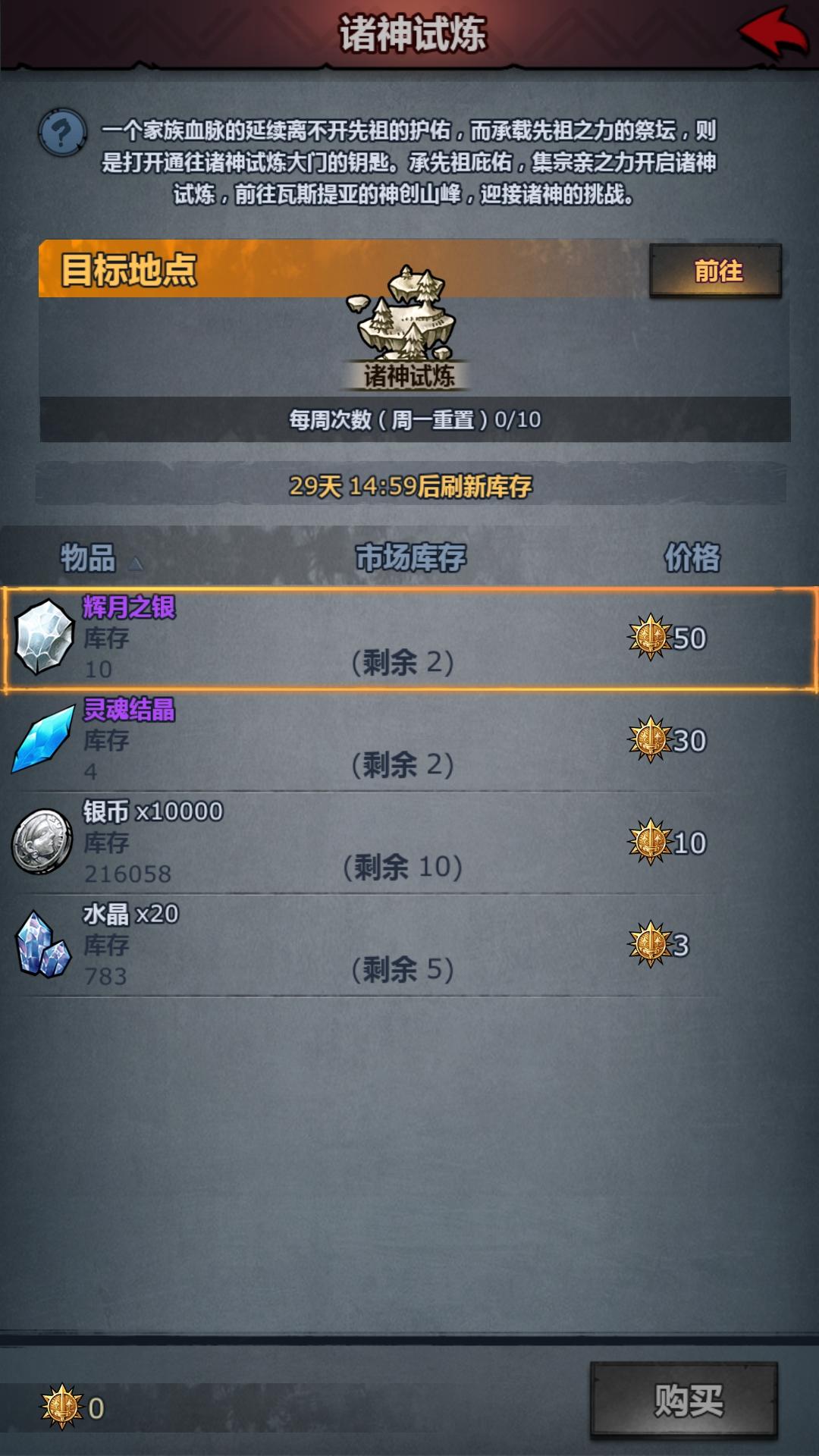819x1456 pixels.
Task: Sort by 物品 column arrow
Action: point(136,563)
